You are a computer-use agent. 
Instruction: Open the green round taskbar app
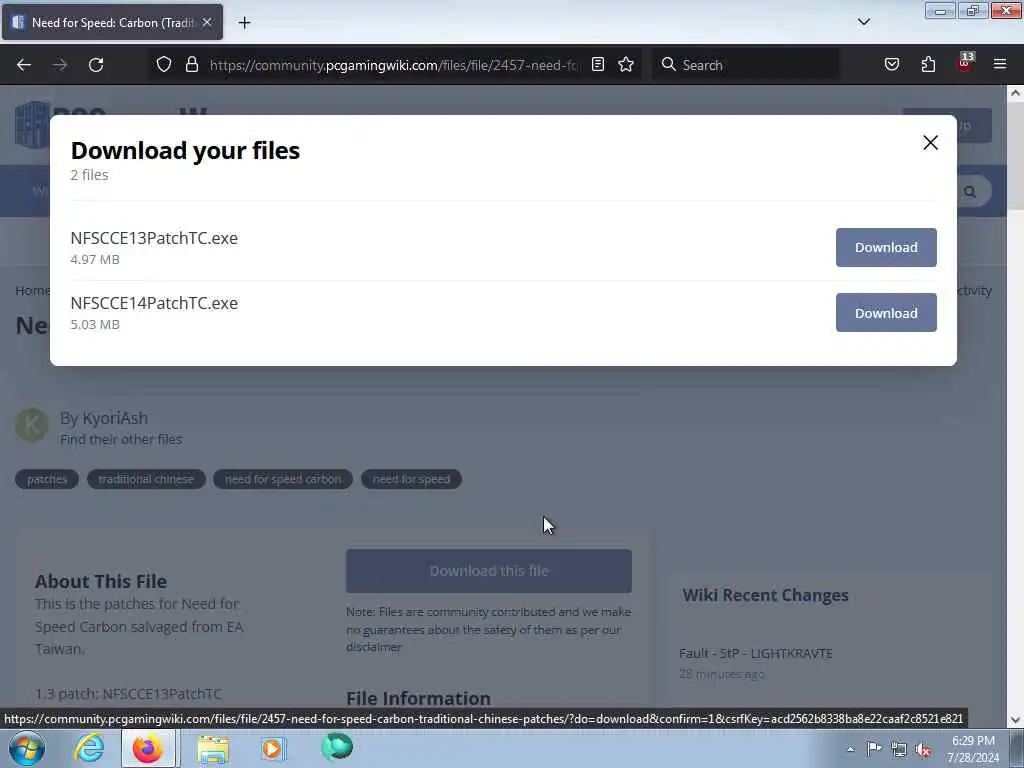(x=337, y=748)
